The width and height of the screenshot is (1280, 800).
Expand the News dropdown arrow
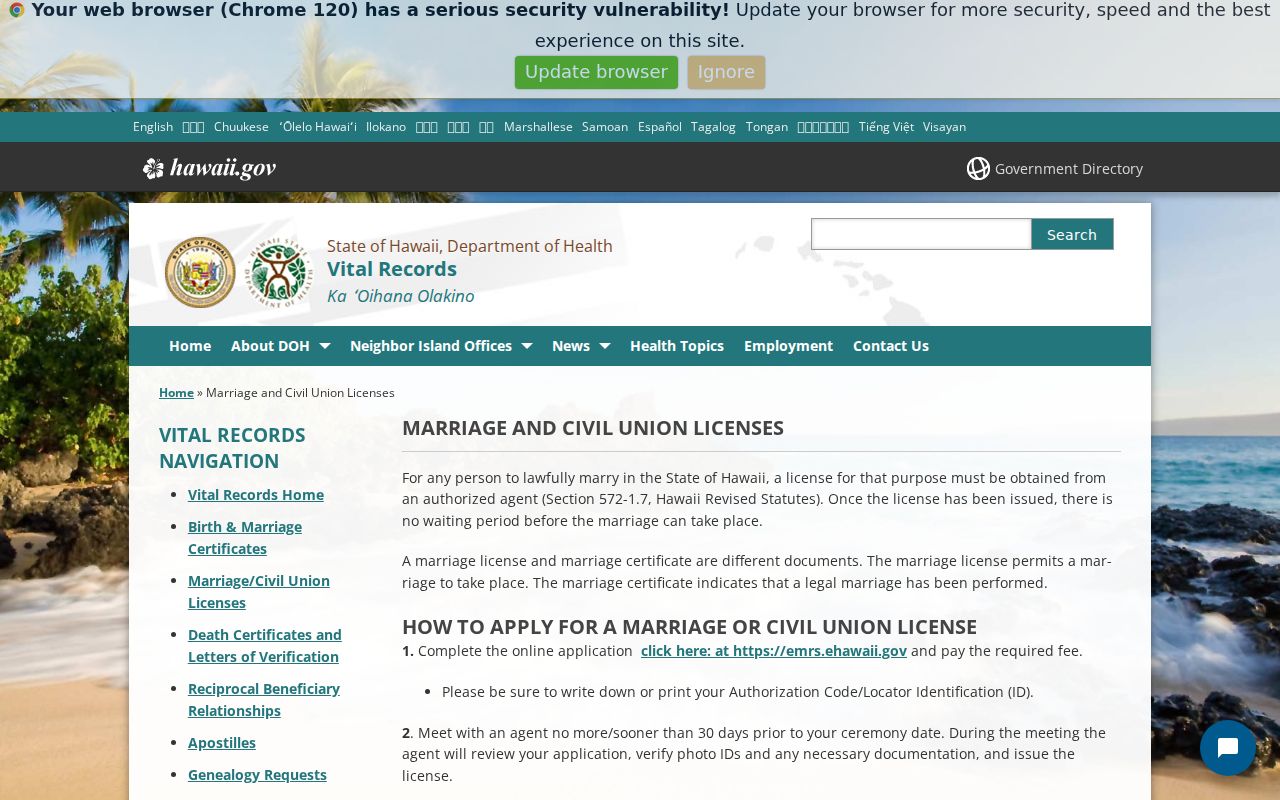tap(604, 346)
